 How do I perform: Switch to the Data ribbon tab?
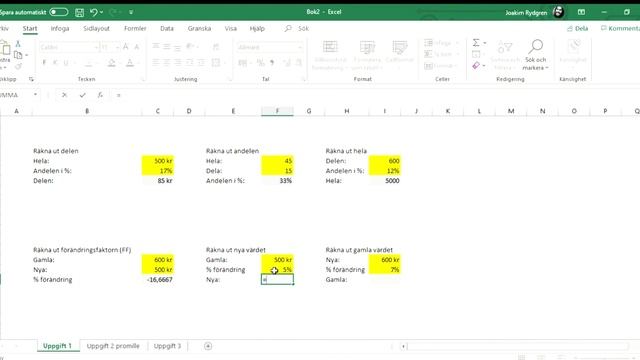(167, 29)
